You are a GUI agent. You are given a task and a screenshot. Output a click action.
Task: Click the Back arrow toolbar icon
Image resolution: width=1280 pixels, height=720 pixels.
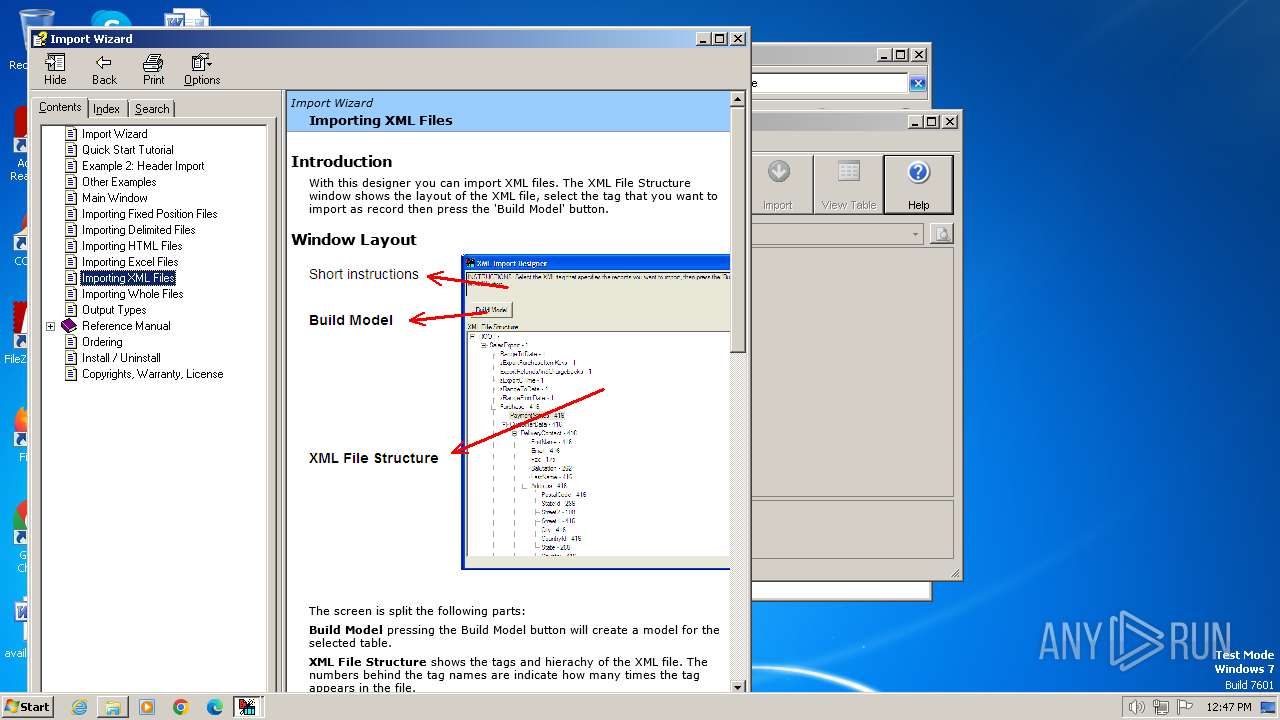click(x=104, y=69)
